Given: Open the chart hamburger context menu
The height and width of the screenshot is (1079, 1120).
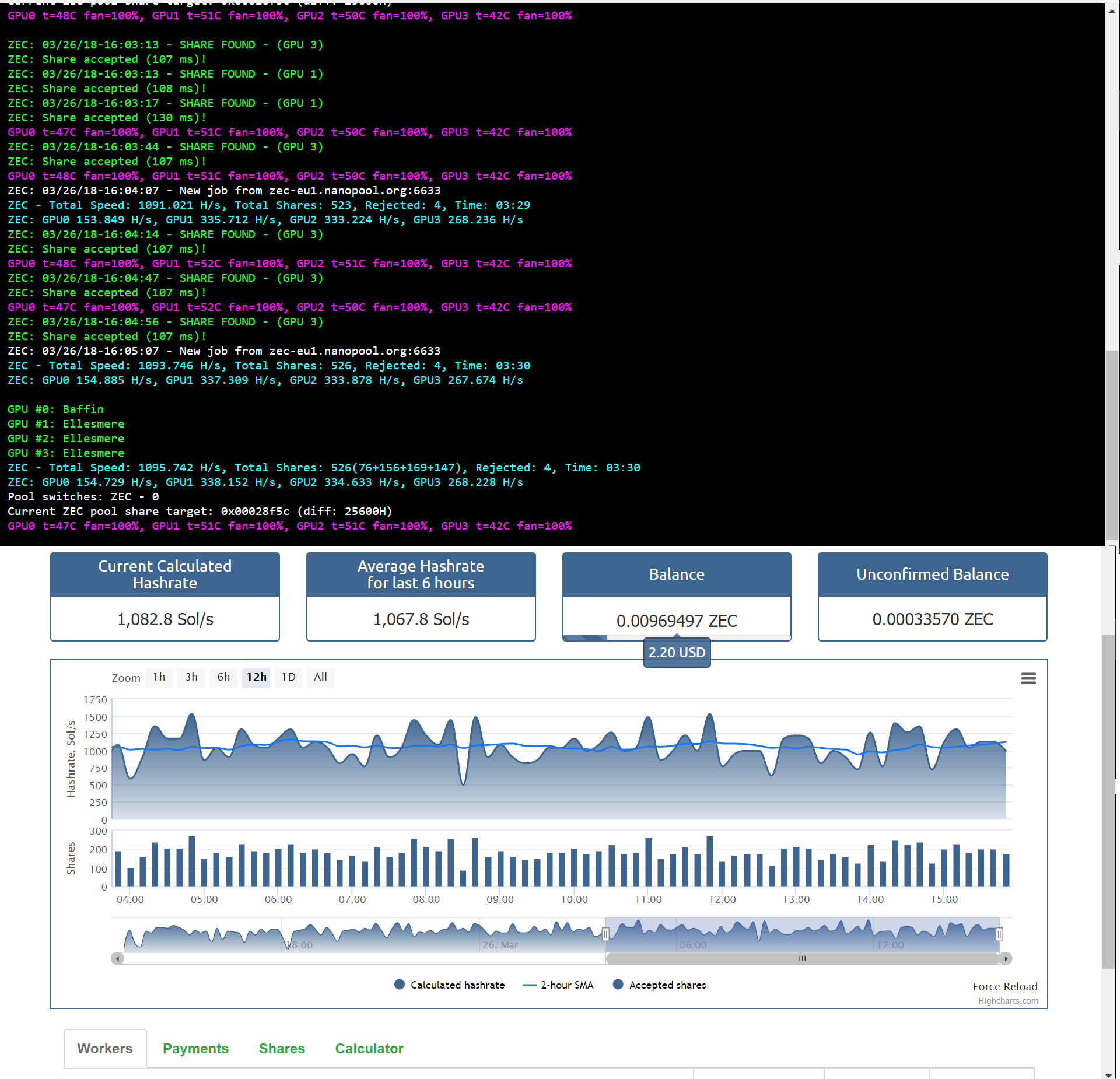Looking at the screenshot, I should click(1028, 678).
